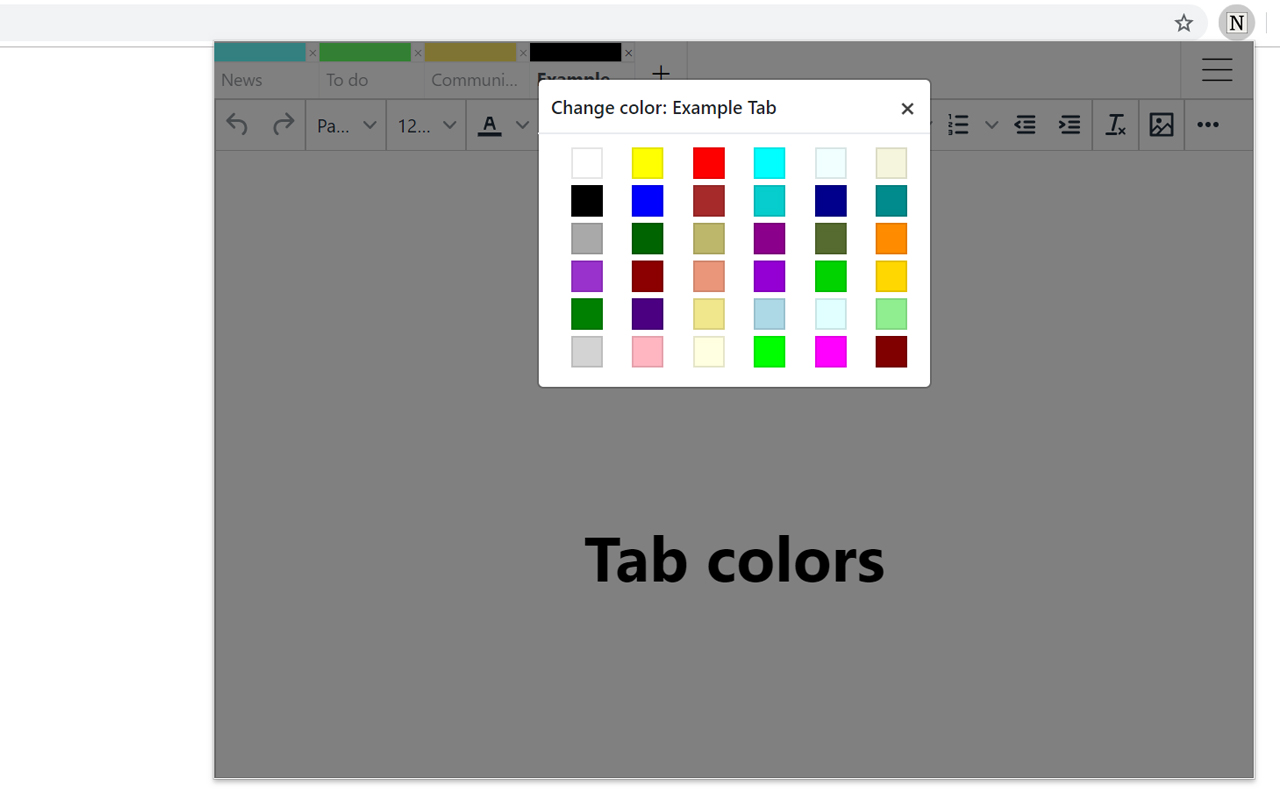Choose the light green swatch
Viewport: 1280px width, 800px height.
(892, 314)
